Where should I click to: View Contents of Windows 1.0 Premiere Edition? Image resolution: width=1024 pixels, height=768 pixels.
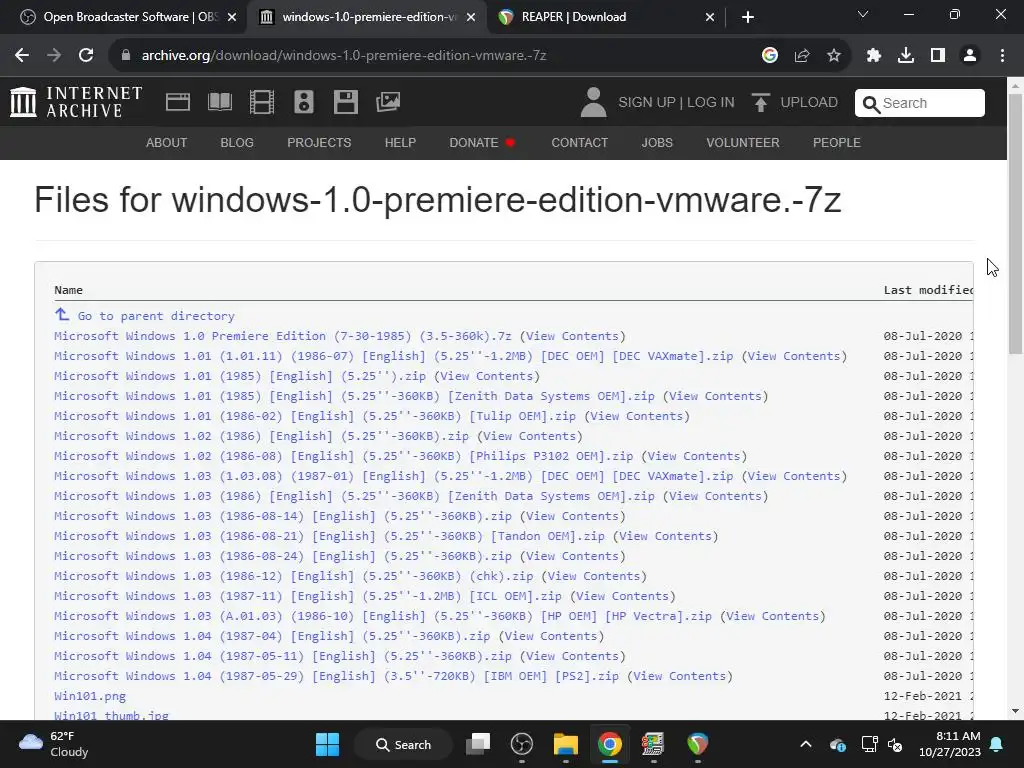pyautogui.click(x=573, y=336)
